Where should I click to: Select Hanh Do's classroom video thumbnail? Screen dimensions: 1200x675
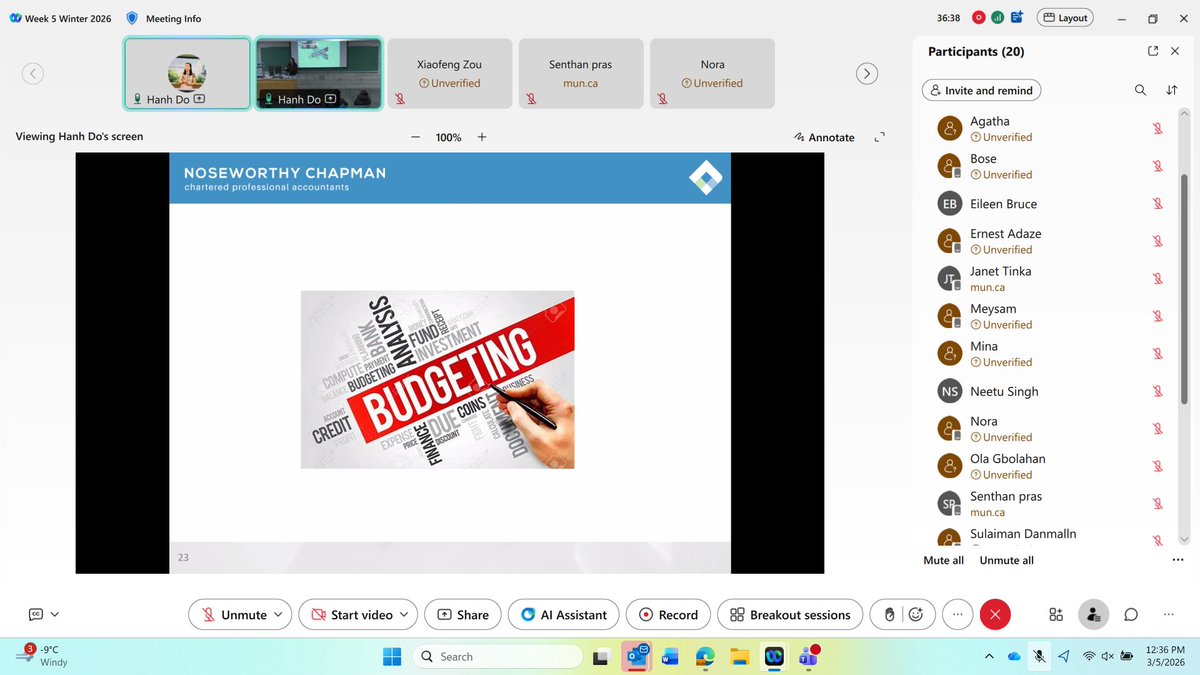pos(318,73)
